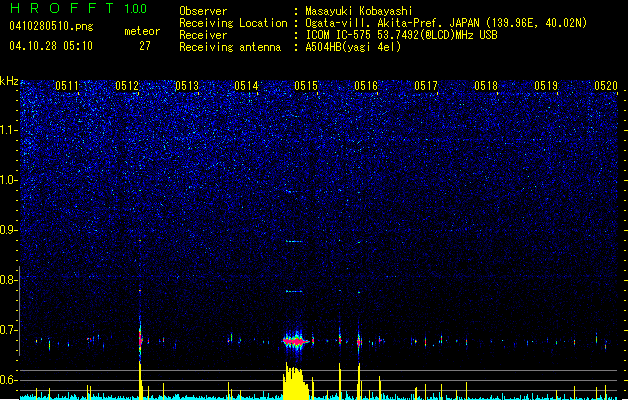
Task: Click the 0519 time marker
Action: click(546, 86)
